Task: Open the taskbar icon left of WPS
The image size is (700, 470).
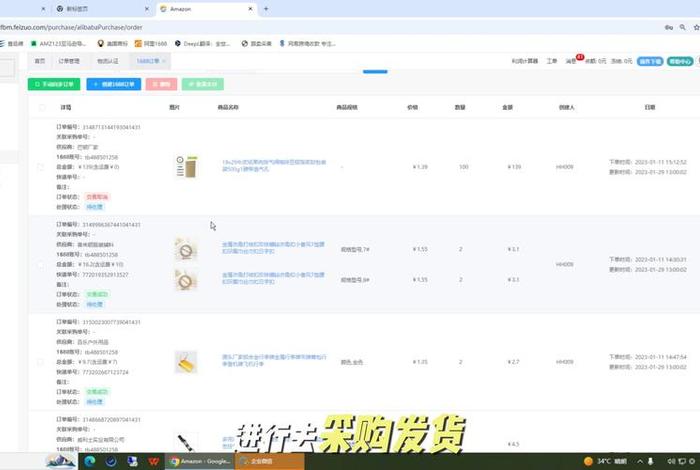Action: (132, 461)
